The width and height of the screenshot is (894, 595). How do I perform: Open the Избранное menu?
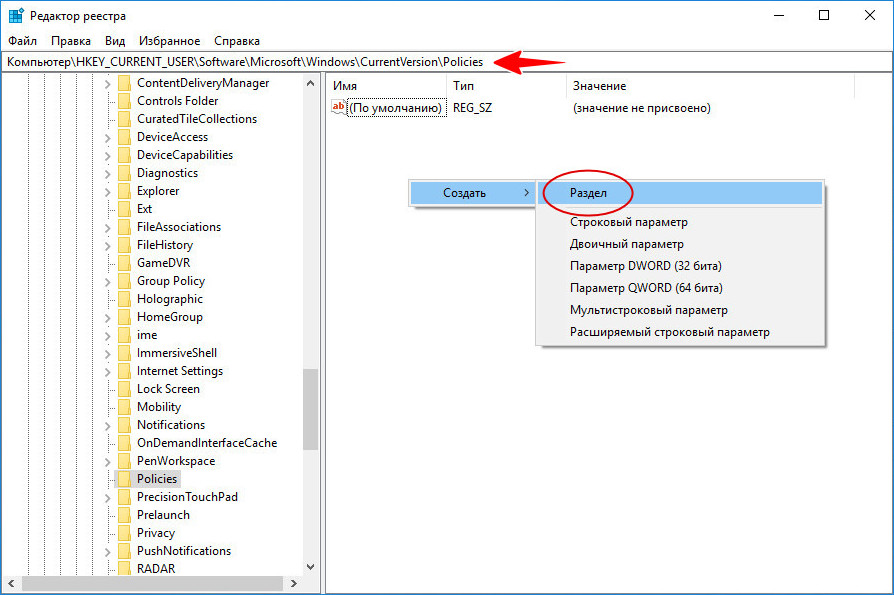pos(170,41)
